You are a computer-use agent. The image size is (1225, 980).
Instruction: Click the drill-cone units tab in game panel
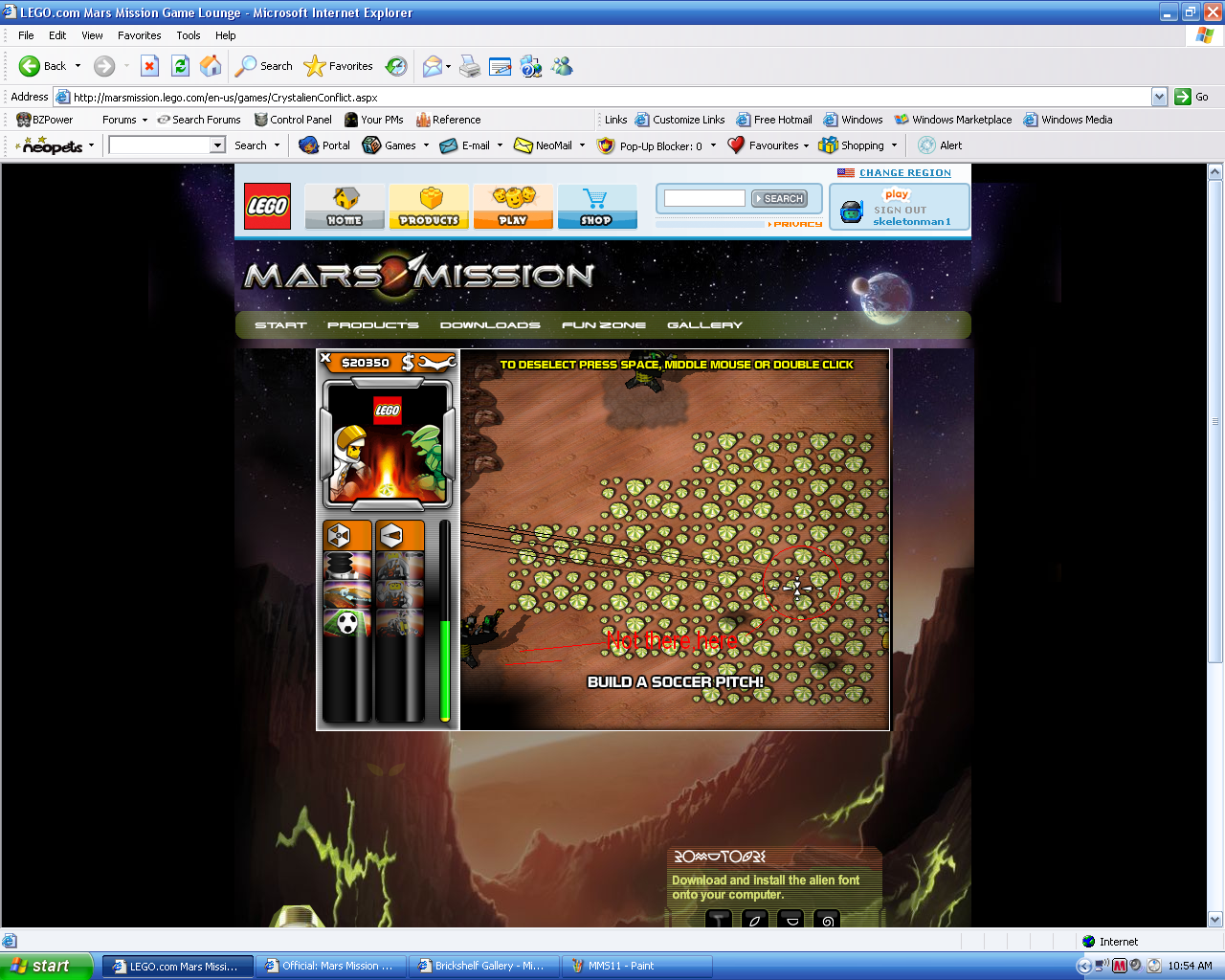click(x=399, y=536)
